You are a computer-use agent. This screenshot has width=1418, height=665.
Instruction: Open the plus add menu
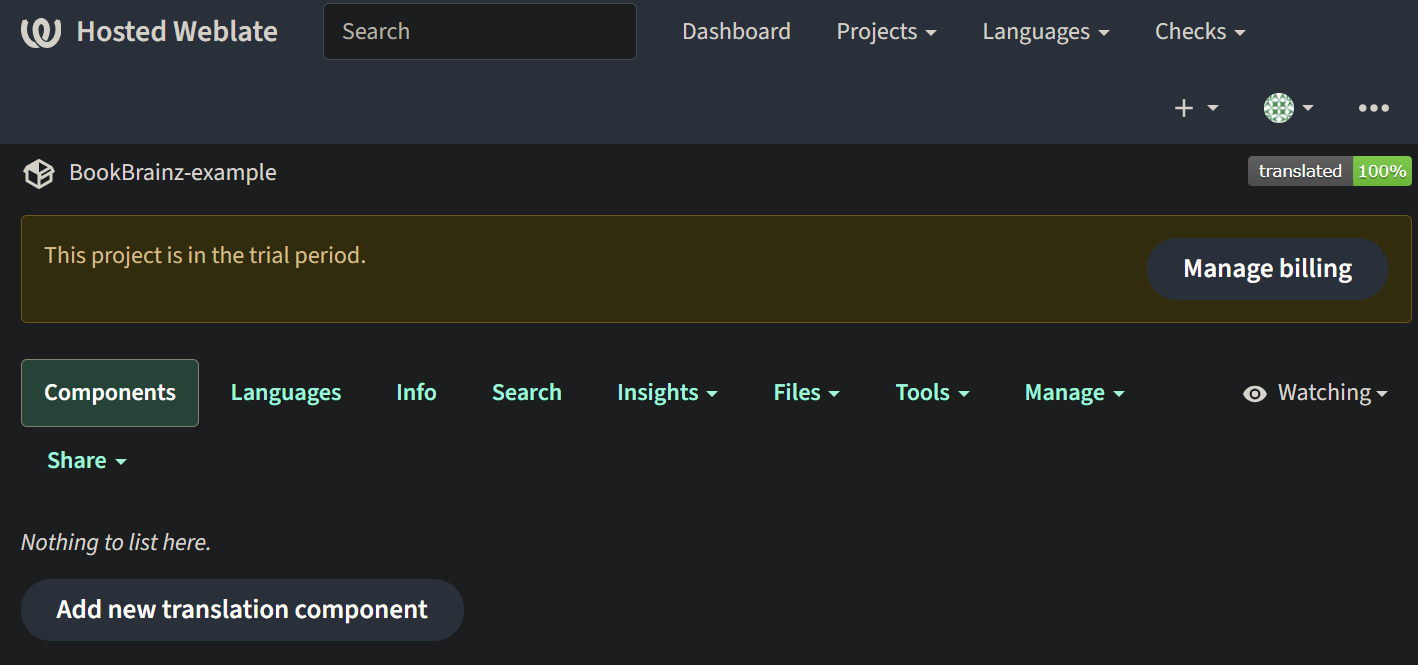1196,108
